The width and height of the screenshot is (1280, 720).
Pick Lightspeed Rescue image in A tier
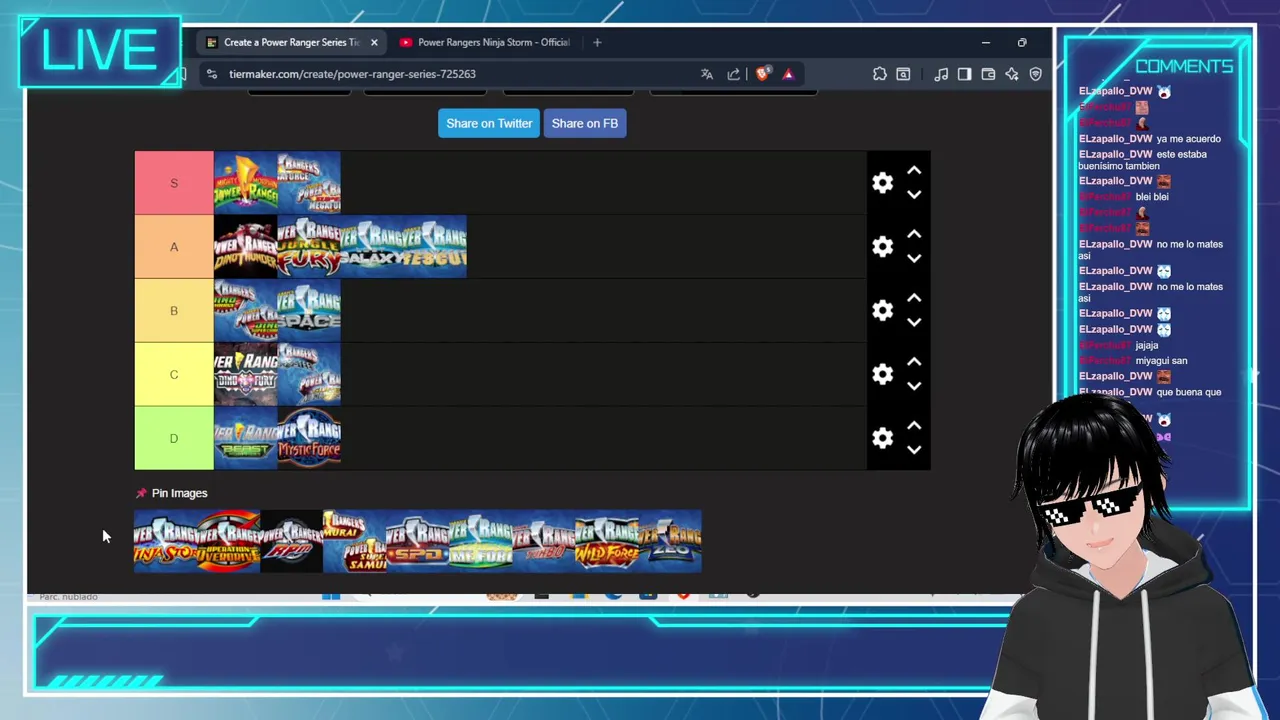pyautogui.click(x=435, y=247)
